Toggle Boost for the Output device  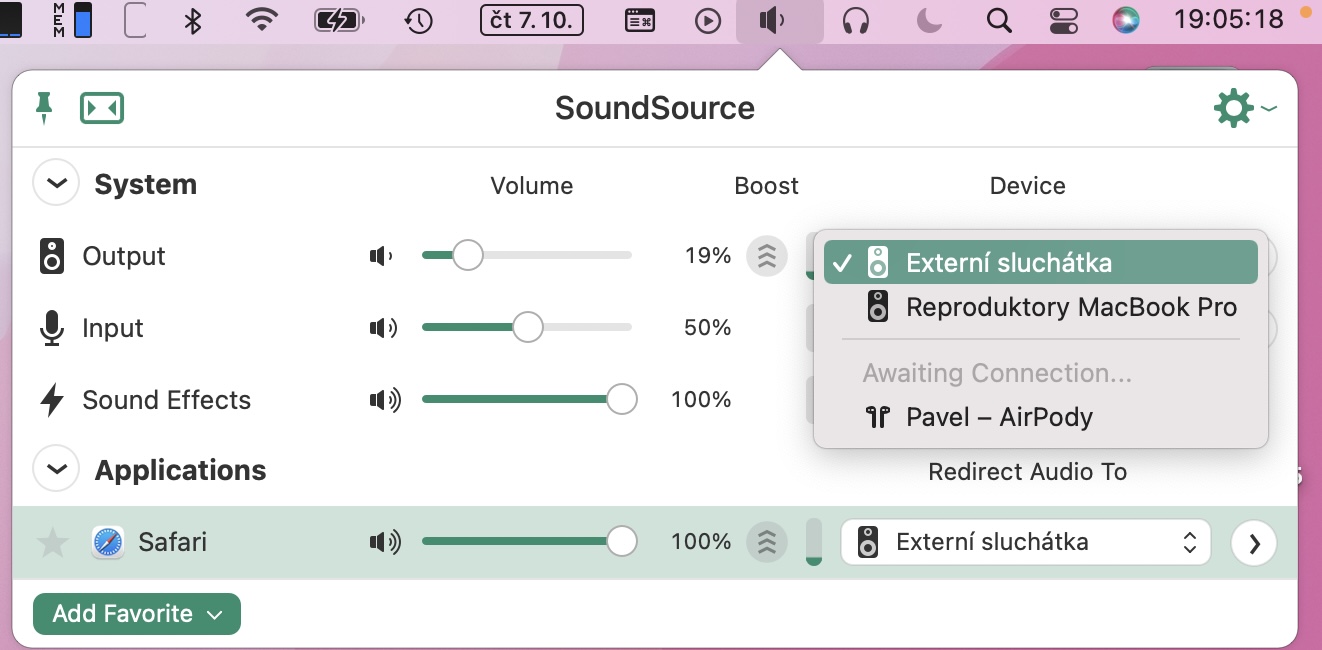pyautogui.click(x=767, y=256)
